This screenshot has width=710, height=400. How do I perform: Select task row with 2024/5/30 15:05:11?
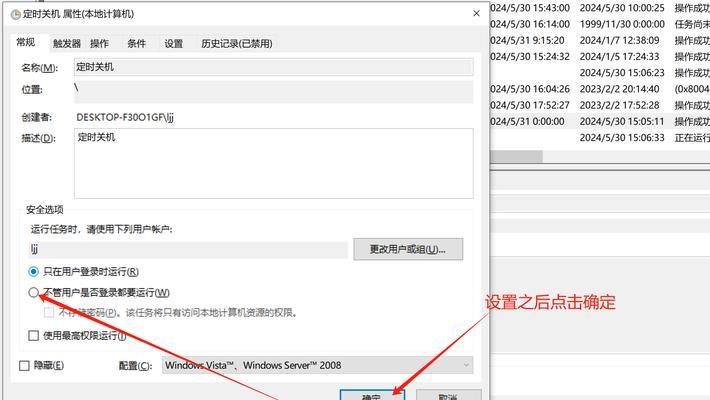(600, 121)
